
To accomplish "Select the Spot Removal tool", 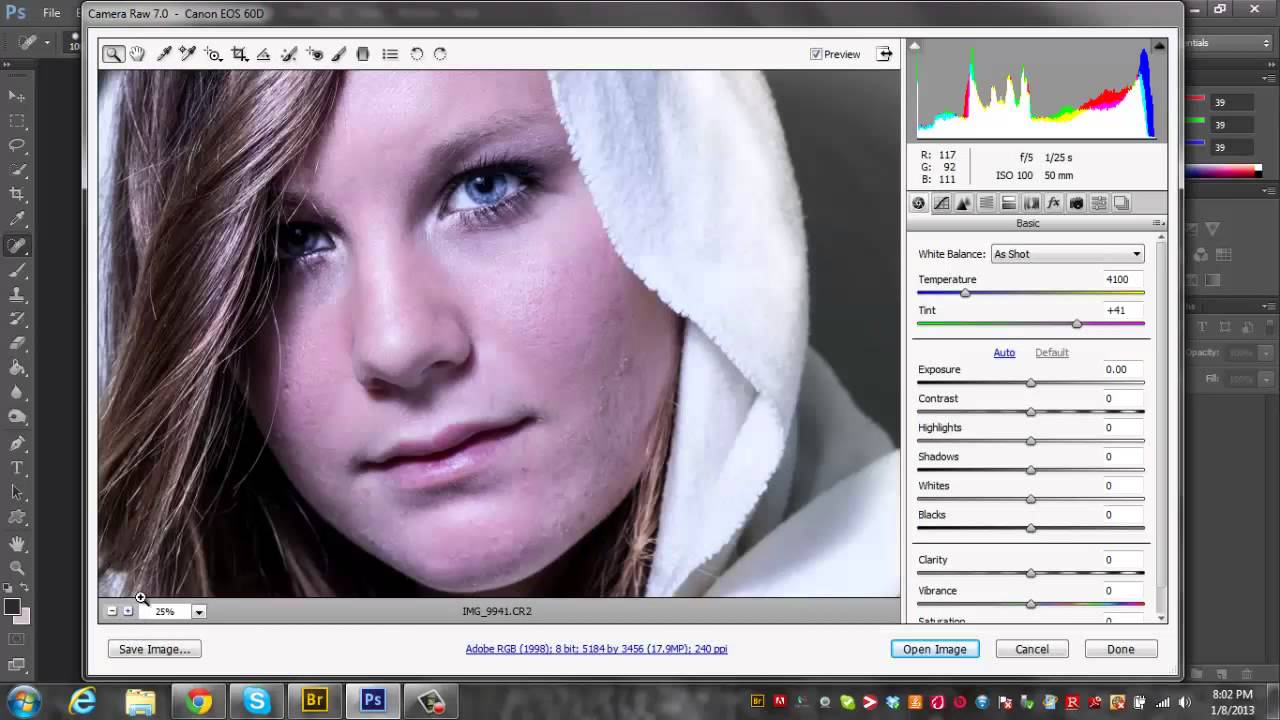I will pyautogui.click(x=290, y=54).
